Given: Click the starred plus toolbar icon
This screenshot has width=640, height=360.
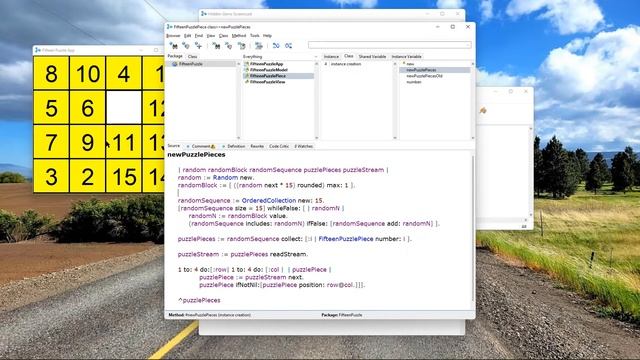Looking at the screenshot, I should click(x=198, y=46).
